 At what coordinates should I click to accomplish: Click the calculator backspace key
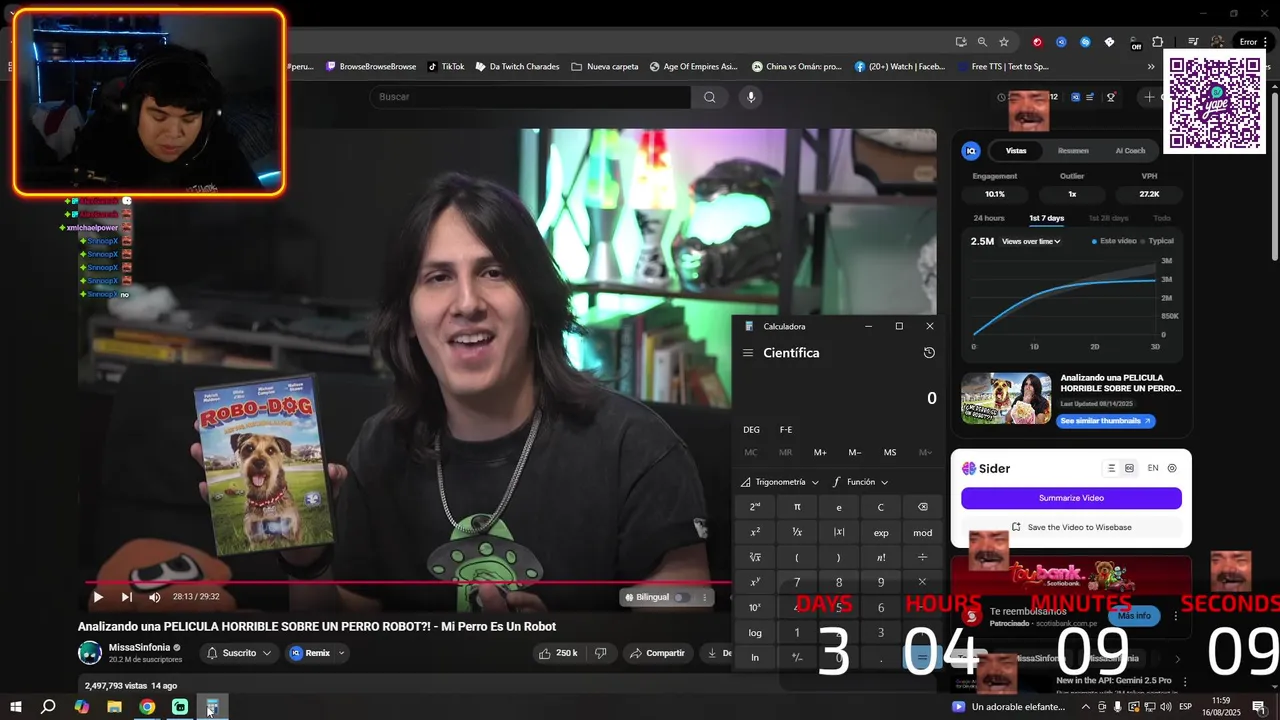923,507
